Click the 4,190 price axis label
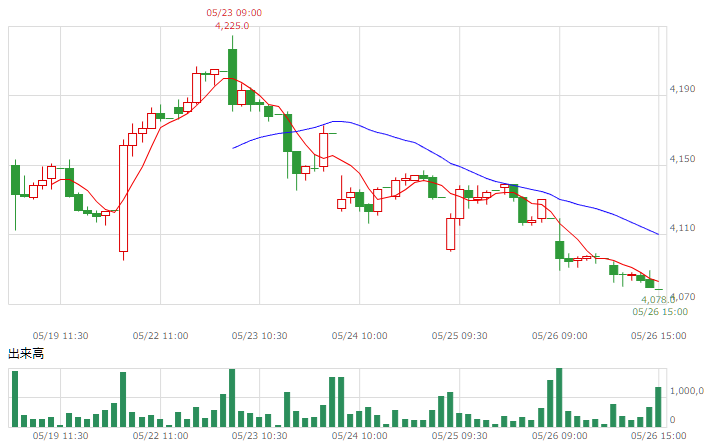Viewport: 704px width, 445px height. coord(682,89)
